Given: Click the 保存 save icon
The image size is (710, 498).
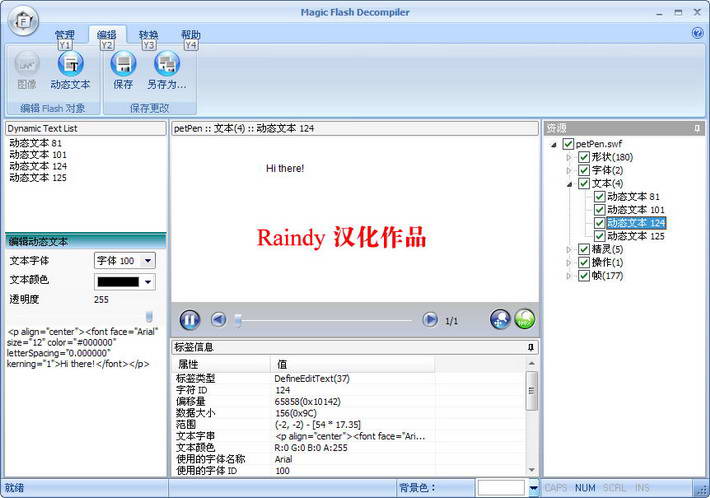Looking at the screenshot, I should pyautogui.click(x=123, y=70).
